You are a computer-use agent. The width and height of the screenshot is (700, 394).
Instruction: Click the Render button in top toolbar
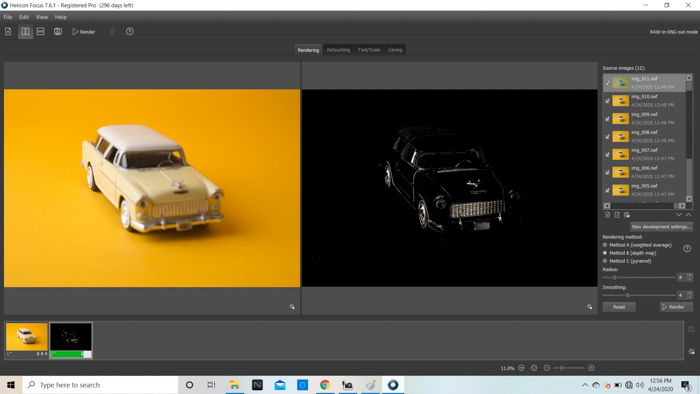(84, 32)
